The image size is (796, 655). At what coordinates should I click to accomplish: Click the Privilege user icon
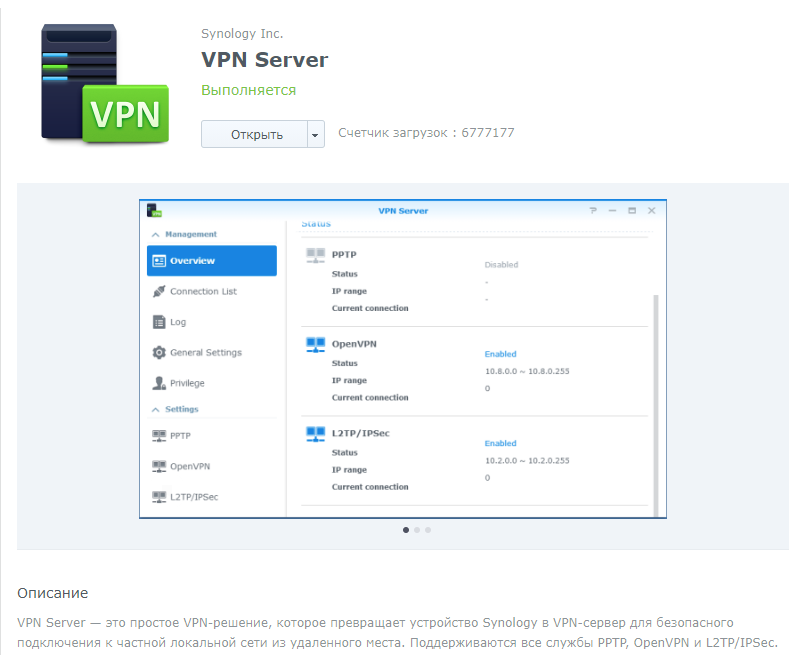pos(159,383)
